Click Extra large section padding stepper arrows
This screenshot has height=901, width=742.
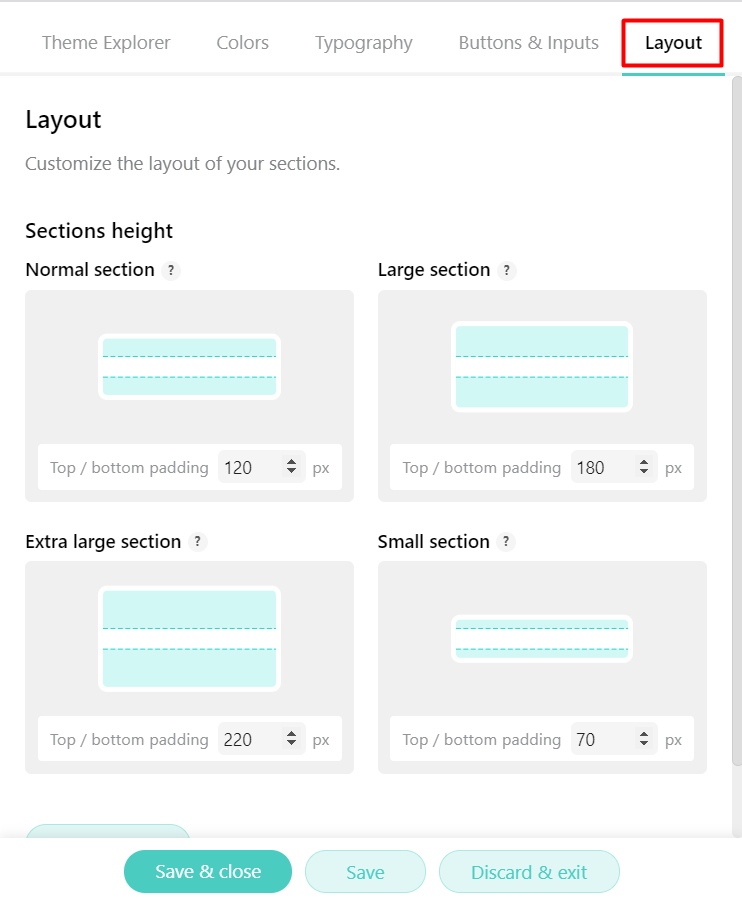click(291, 740)
